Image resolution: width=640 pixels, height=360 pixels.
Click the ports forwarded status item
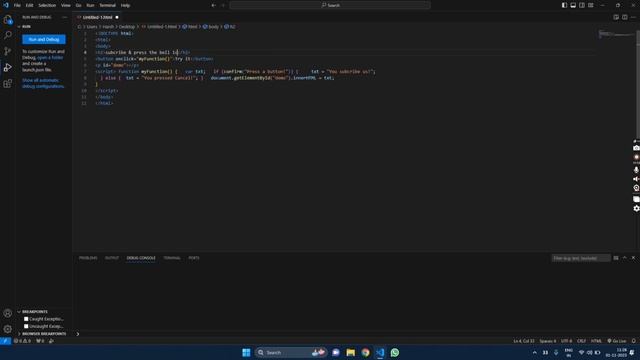click(40, 341)
